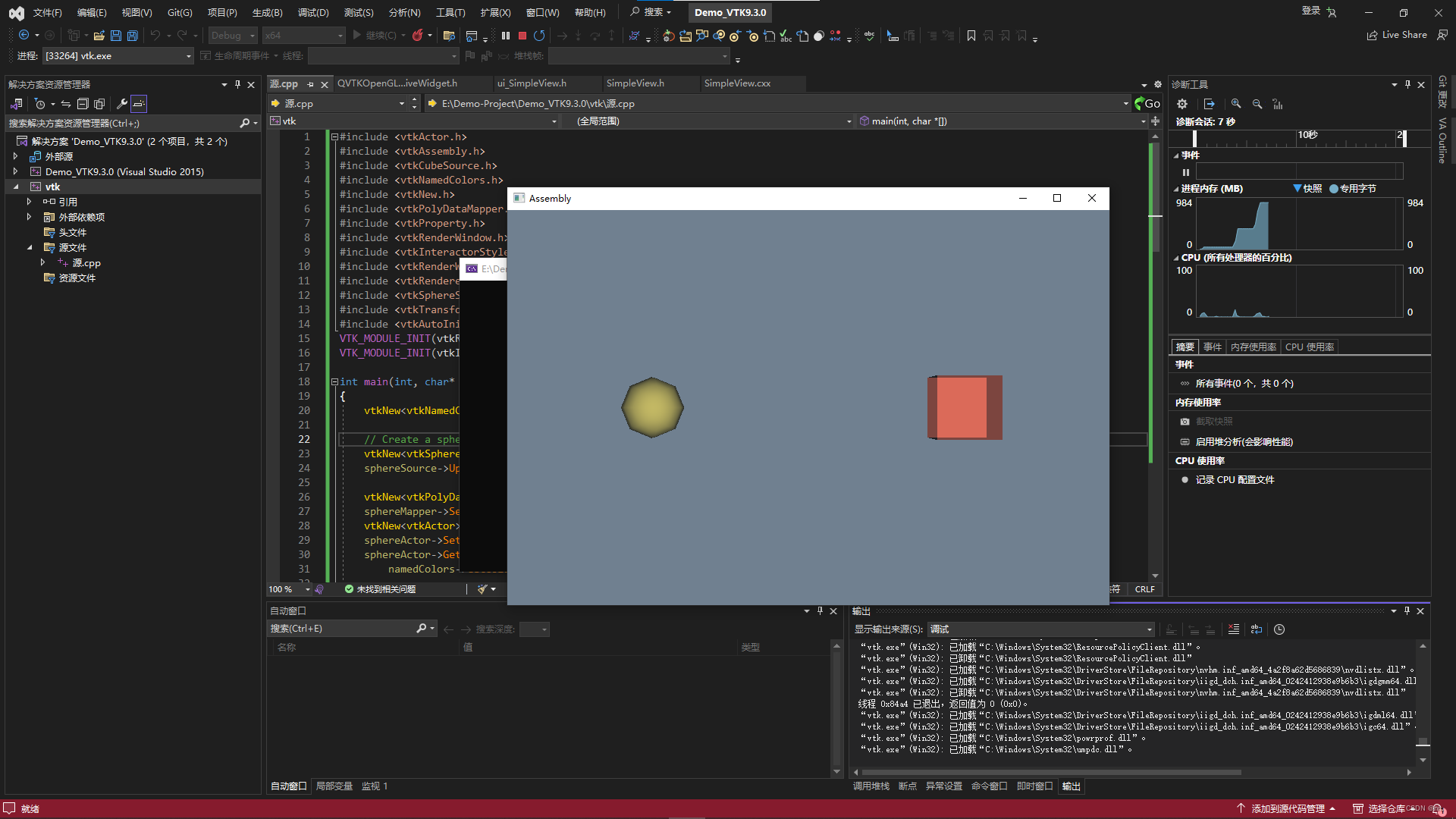Click the Break All pause icon

pyautogui.click(x=506, y=36)
